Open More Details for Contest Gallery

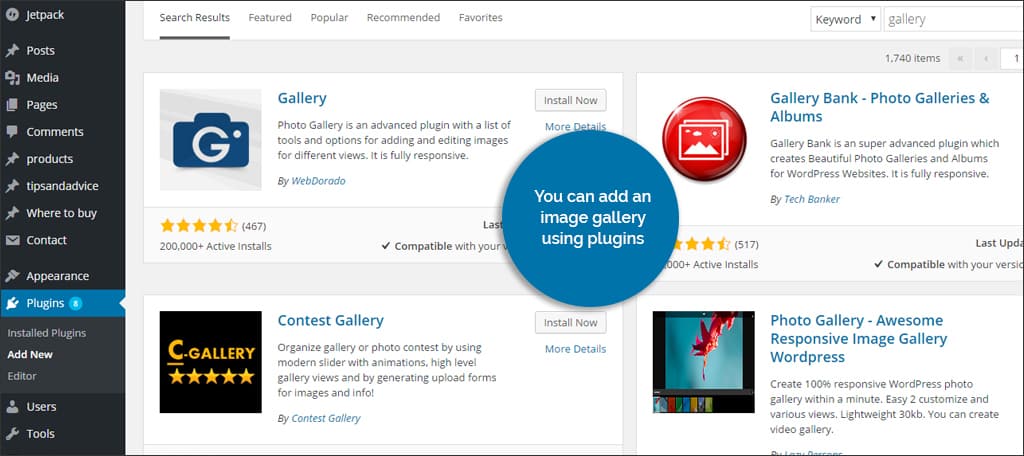(575, 349)
